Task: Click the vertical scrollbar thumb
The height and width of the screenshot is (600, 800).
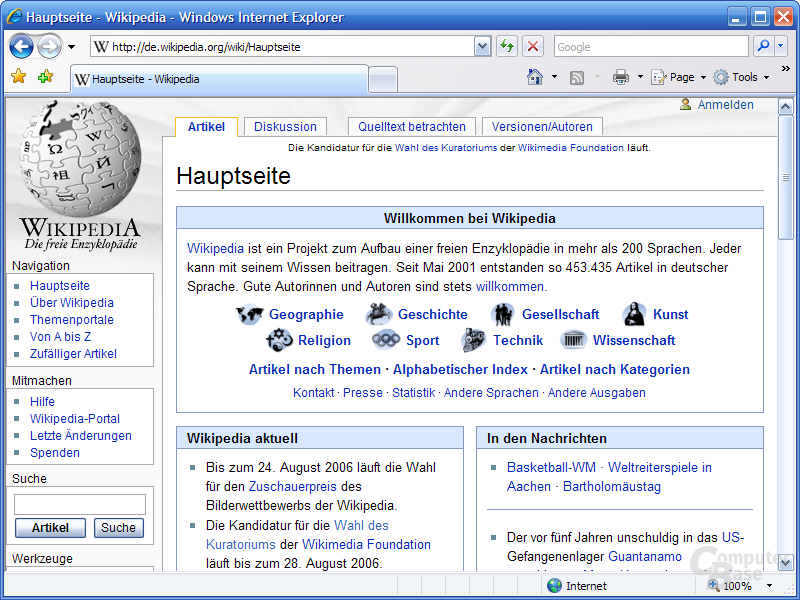Action: [x=786, y=177]
